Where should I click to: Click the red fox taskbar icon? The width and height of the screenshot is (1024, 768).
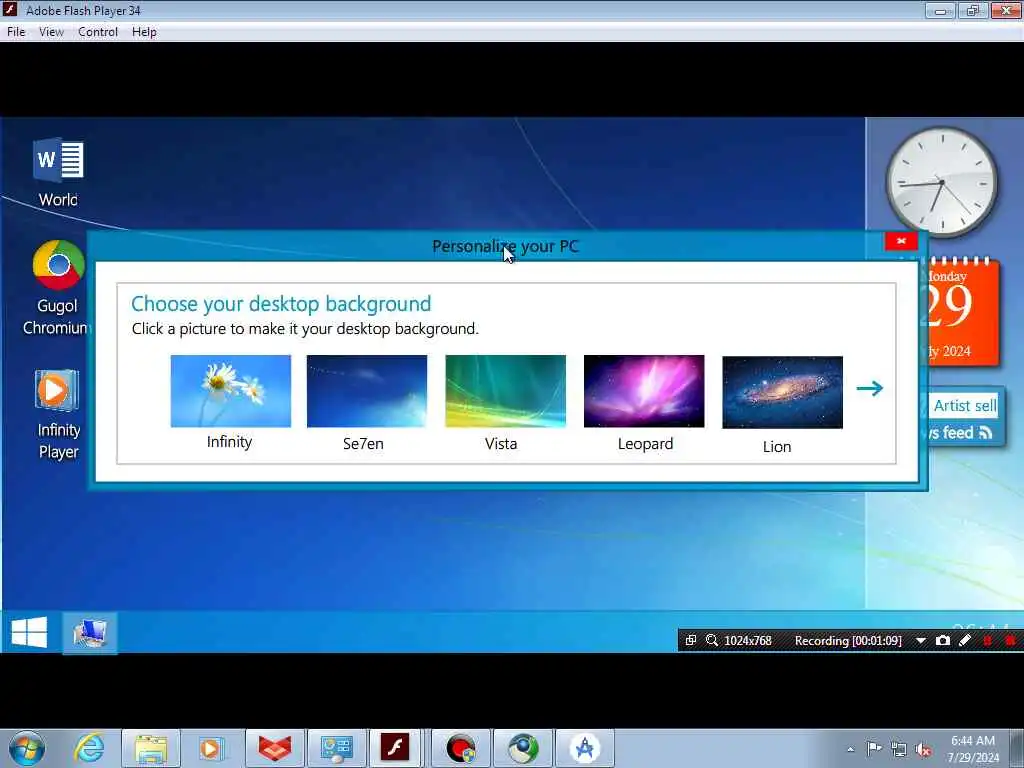click(x=274, y=748)
